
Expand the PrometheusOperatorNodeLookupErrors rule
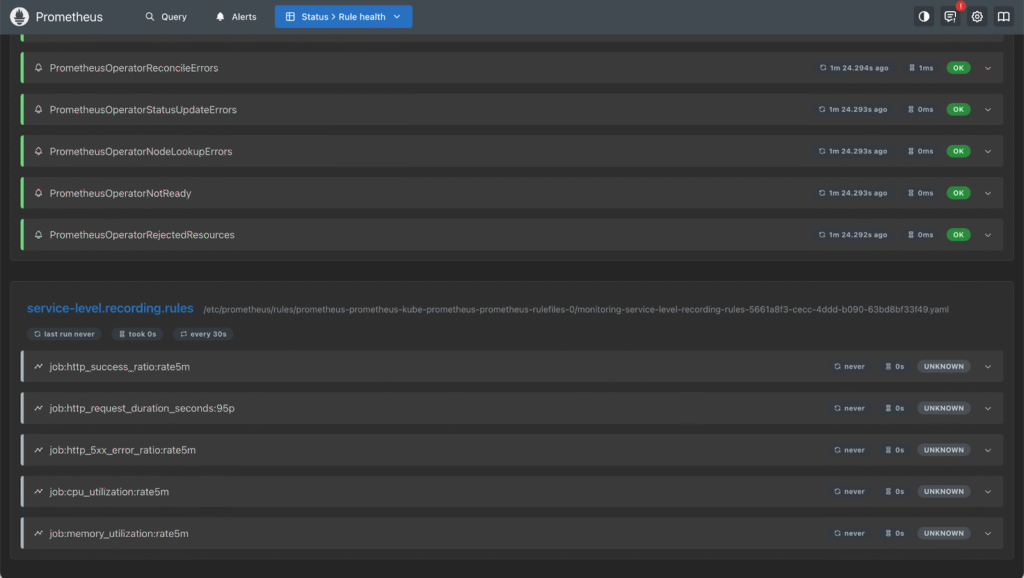(988, 152)
